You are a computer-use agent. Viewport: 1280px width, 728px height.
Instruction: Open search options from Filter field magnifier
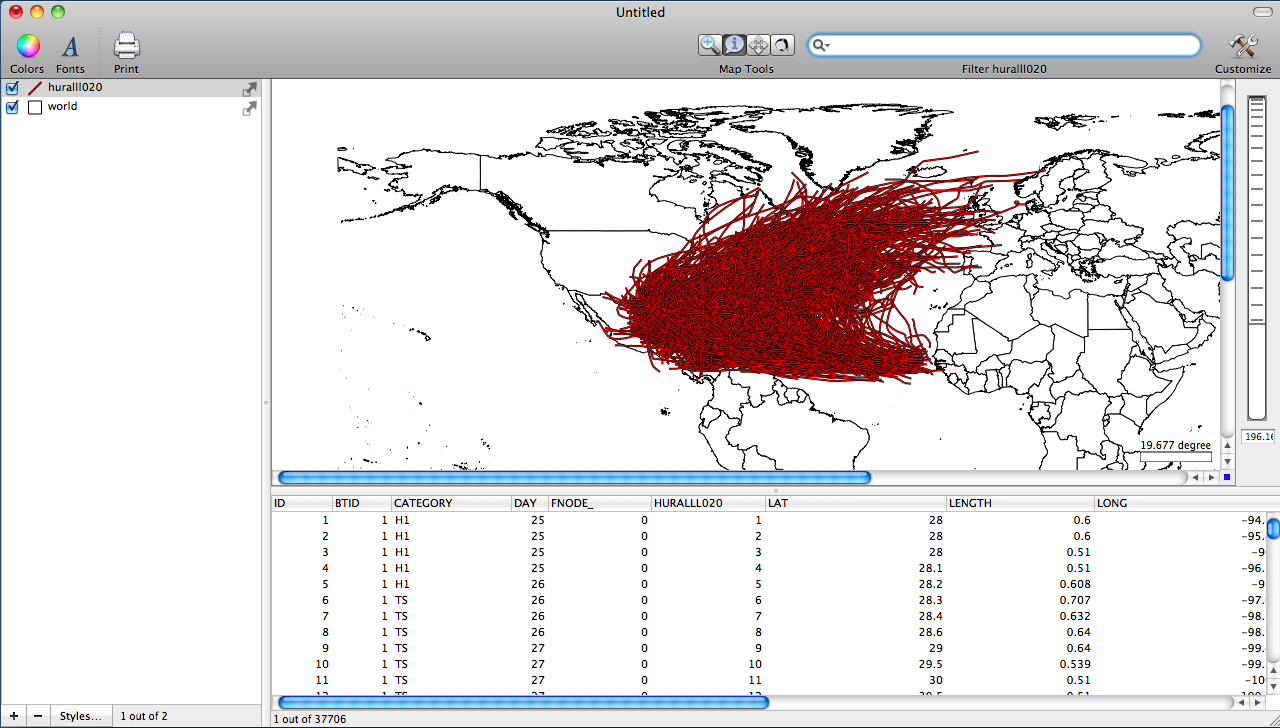tap(822, 45)
